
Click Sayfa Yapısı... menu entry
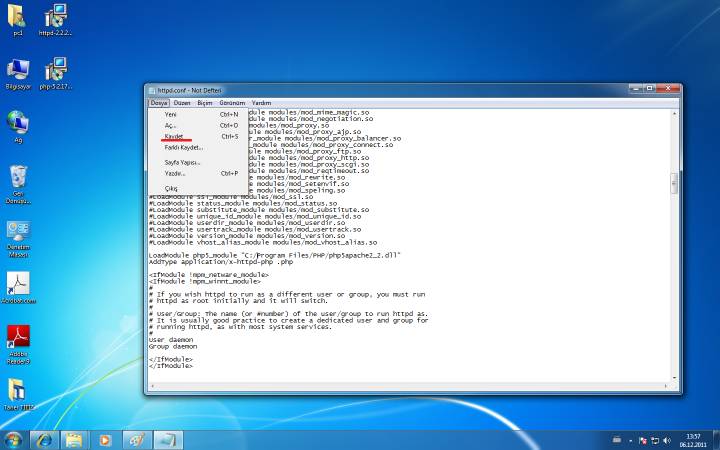[x=182, y=162]
